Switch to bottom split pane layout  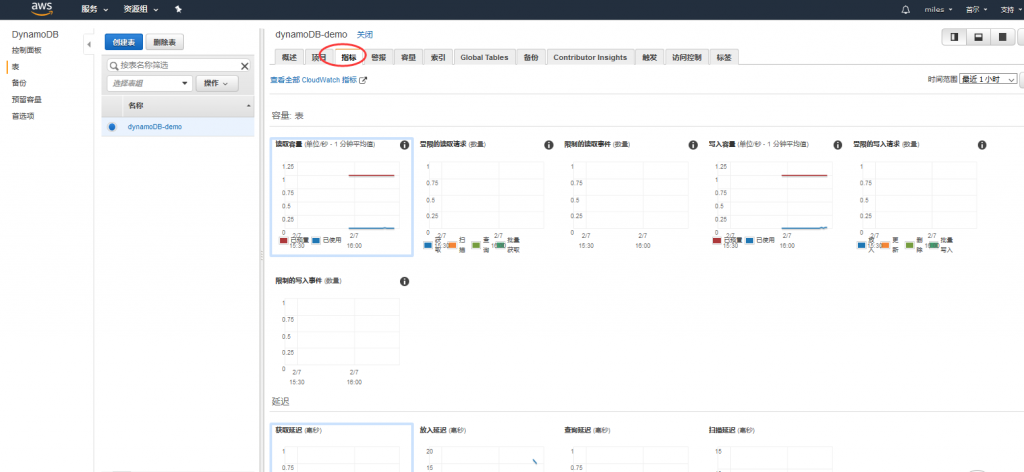(978, 37)
